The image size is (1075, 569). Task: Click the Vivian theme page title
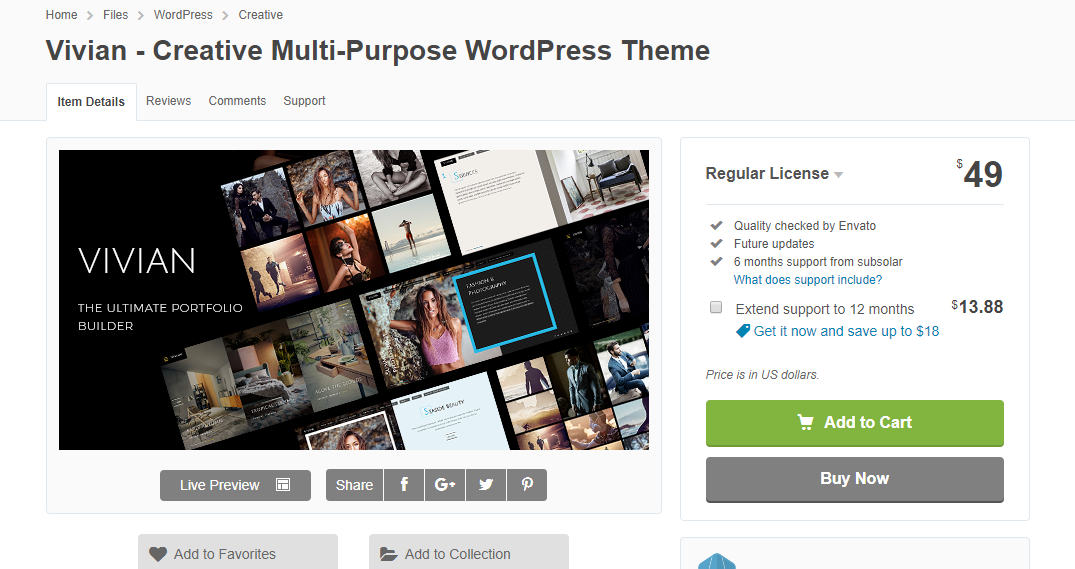coord(378,51)
